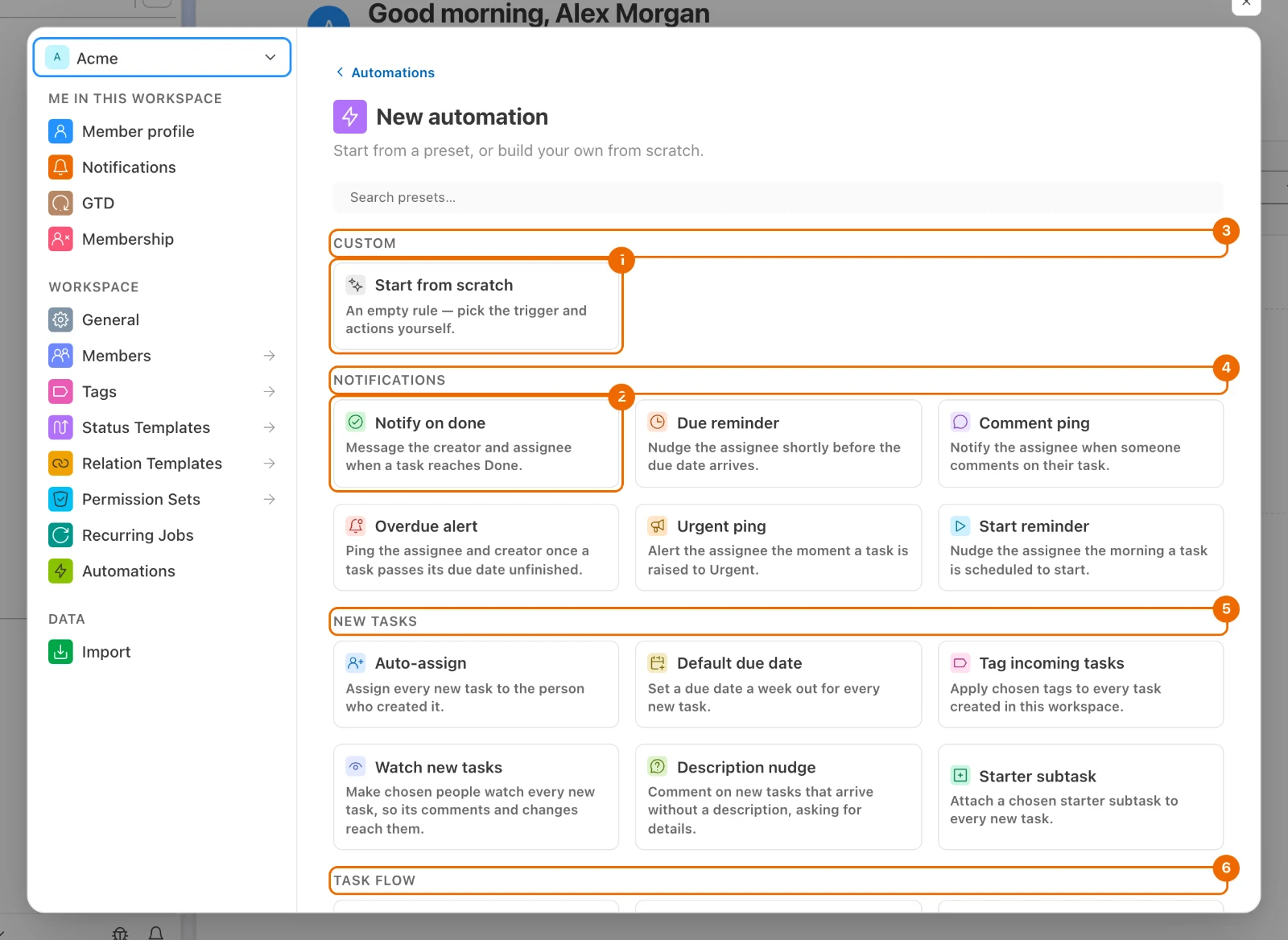Image resolution: width=1288 pixels, height=940 pixels.
Task: Open the Acme workspace dropdown
Action: [162, 58]
